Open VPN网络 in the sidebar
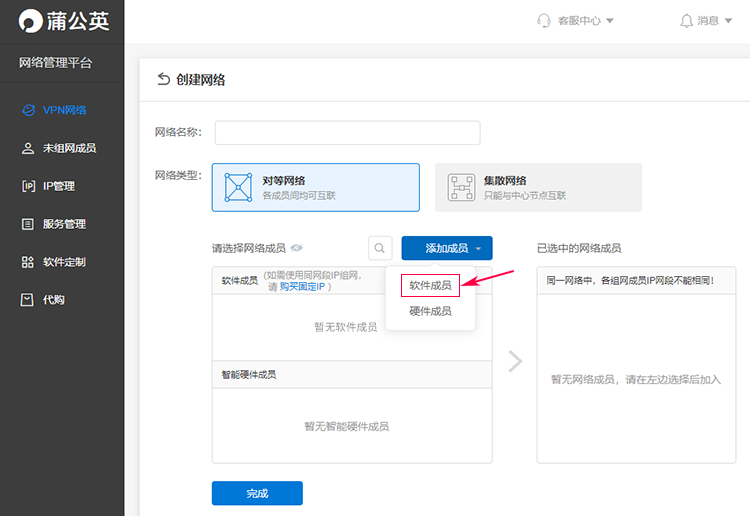750x516 pixels. tap(65, 110)
